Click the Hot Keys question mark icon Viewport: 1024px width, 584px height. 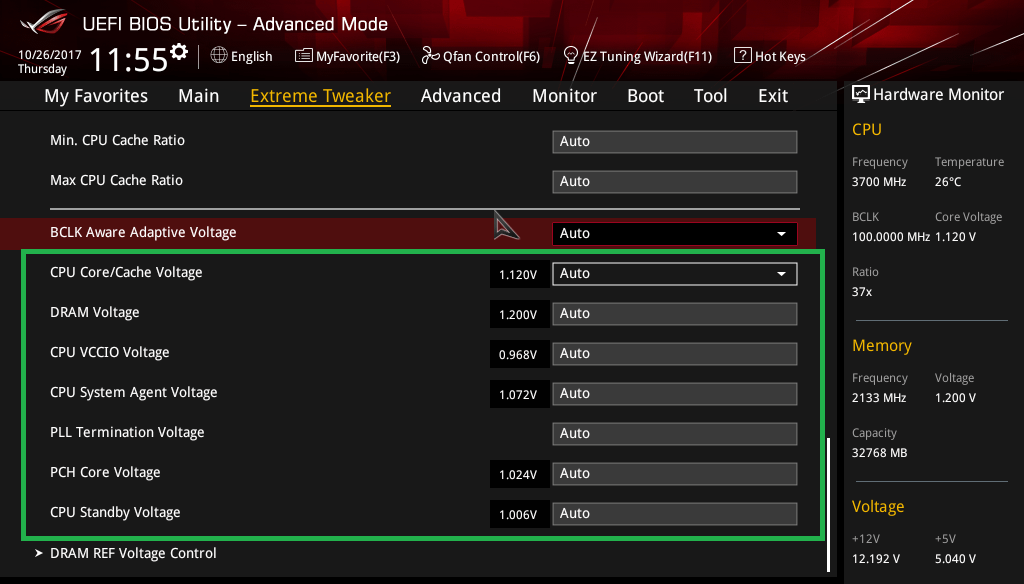(x=743, y=56)
